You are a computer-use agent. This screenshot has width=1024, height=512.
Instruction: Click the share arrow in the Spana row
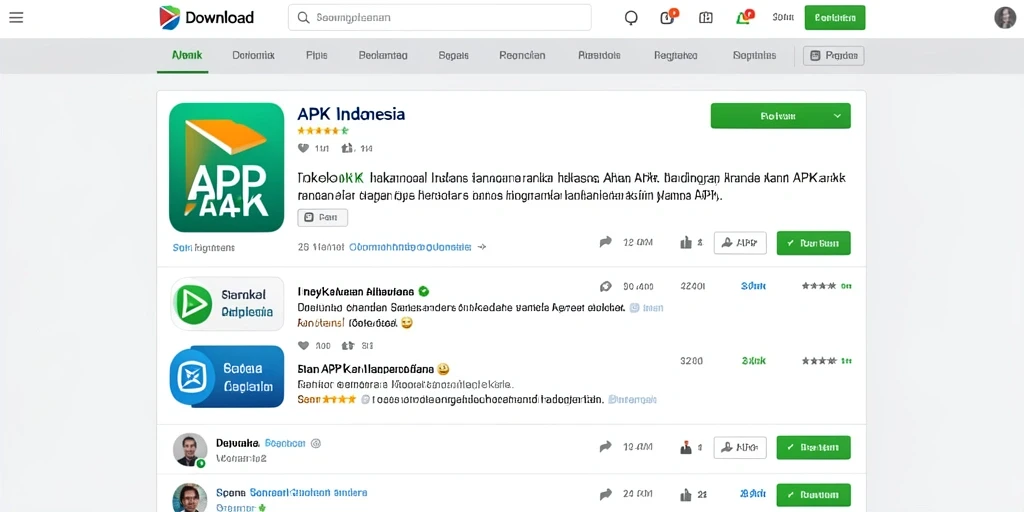click(605, 494)
